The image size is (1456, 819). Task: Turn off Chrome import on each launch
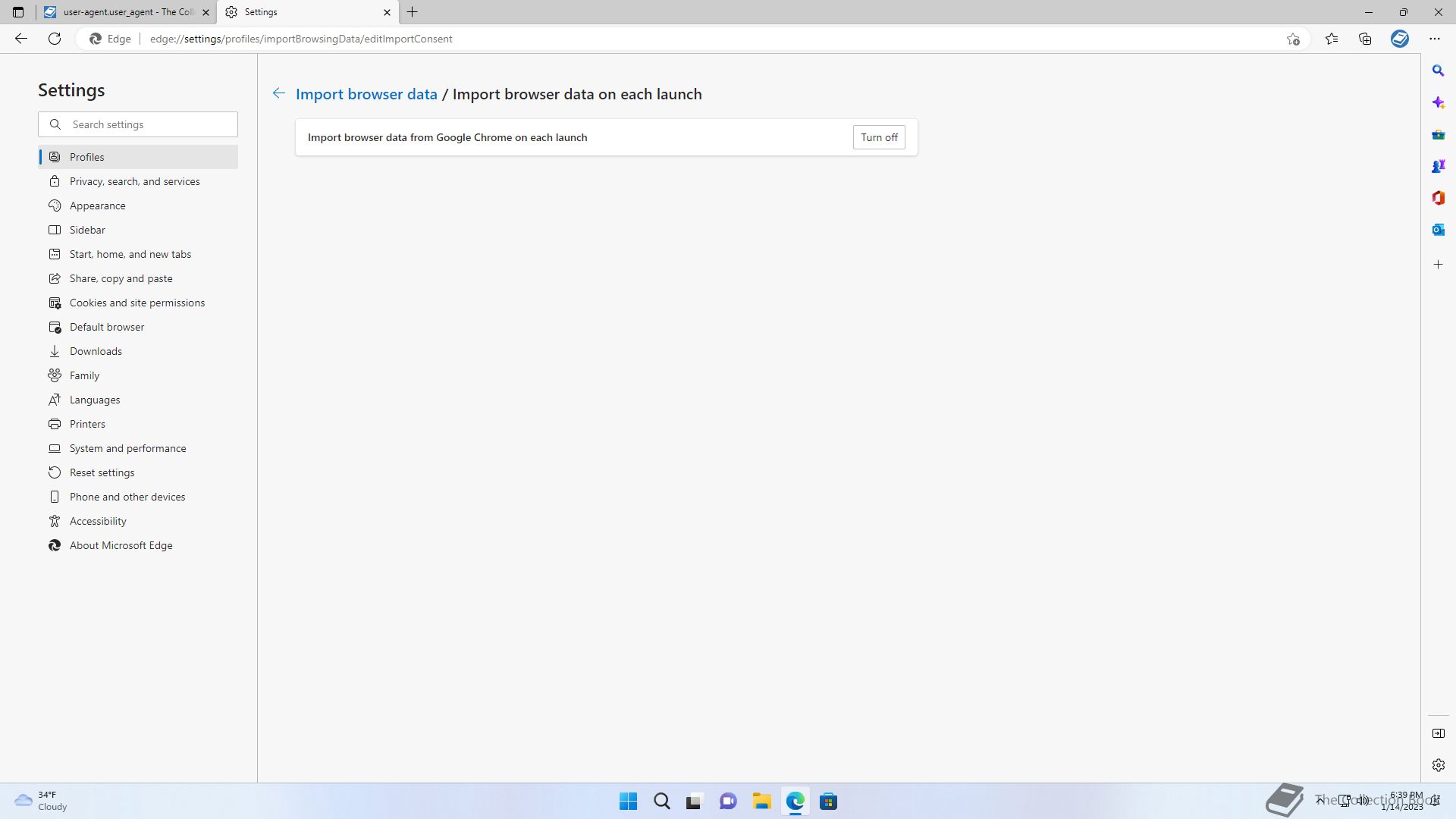pos(879,137)
